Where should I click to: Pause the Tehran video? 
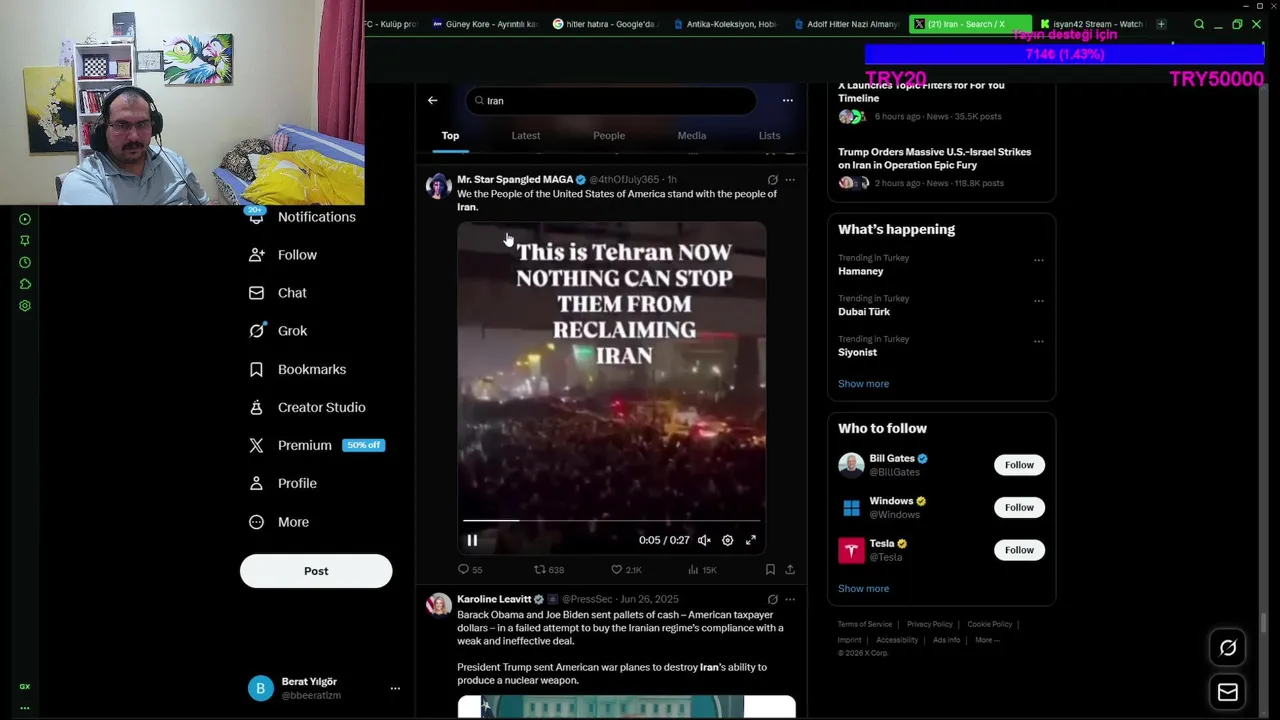click(x=472, y=540)
